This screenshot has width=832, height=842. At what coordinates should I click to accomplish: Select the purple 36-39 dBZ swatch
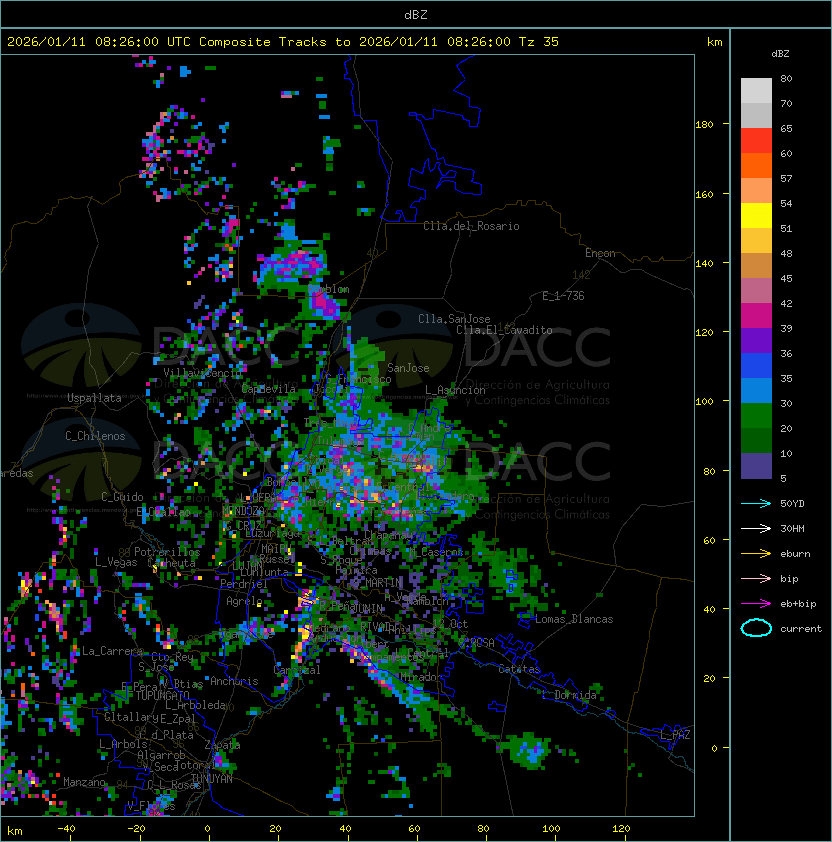click(756, 340)
